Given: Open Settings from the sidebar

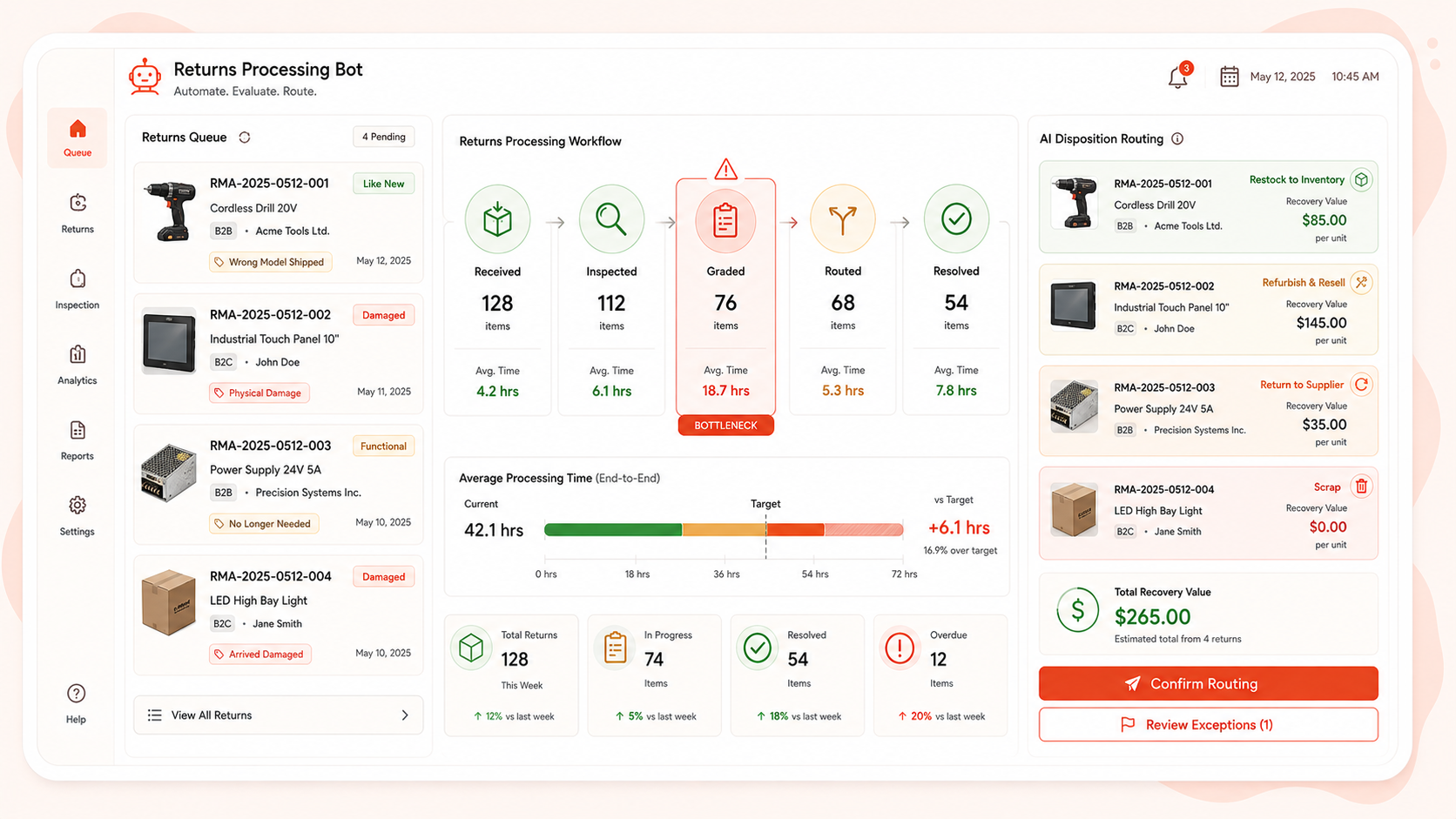Looking at the screenshot, I should click(78, 516).
